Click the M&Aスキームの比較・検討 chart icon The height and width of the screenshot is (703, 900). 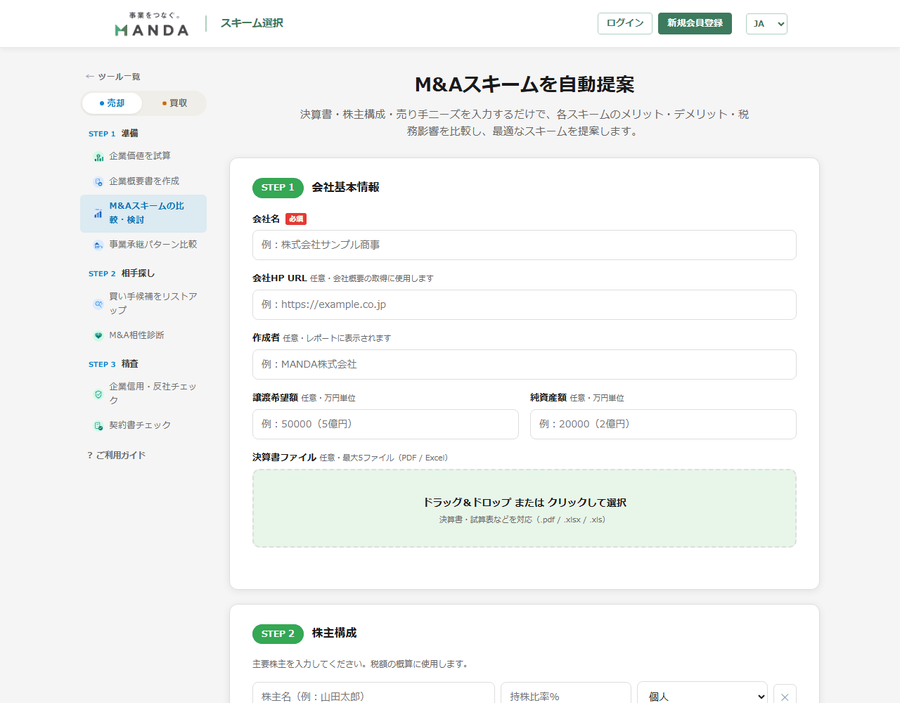pyautogui.click(x=98, y=213)
